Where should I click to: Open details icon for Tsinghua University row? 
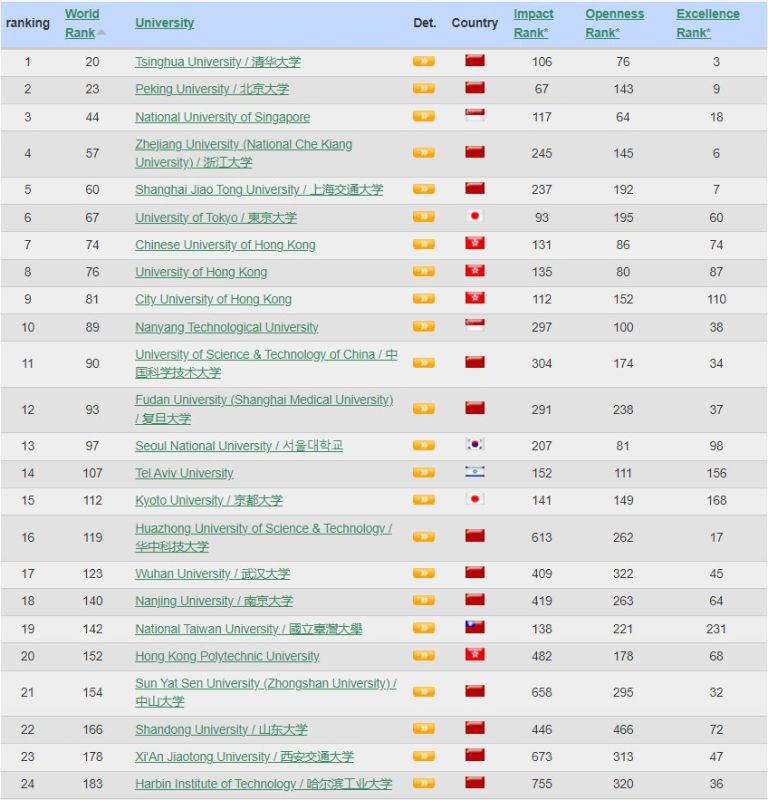[424, 61]
